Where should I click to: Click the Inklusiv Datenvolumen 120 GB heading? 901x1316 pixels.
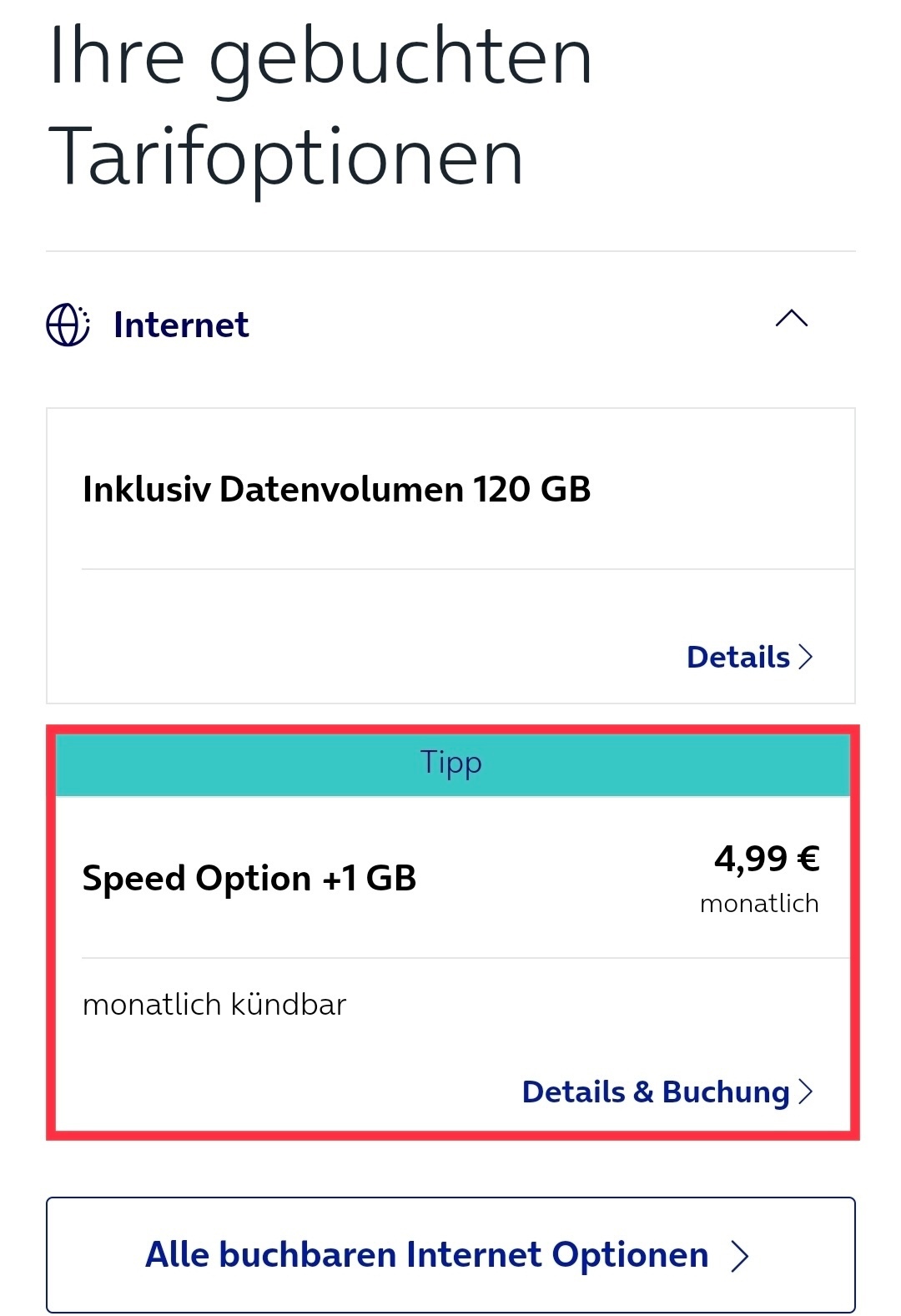pos(337,489)
